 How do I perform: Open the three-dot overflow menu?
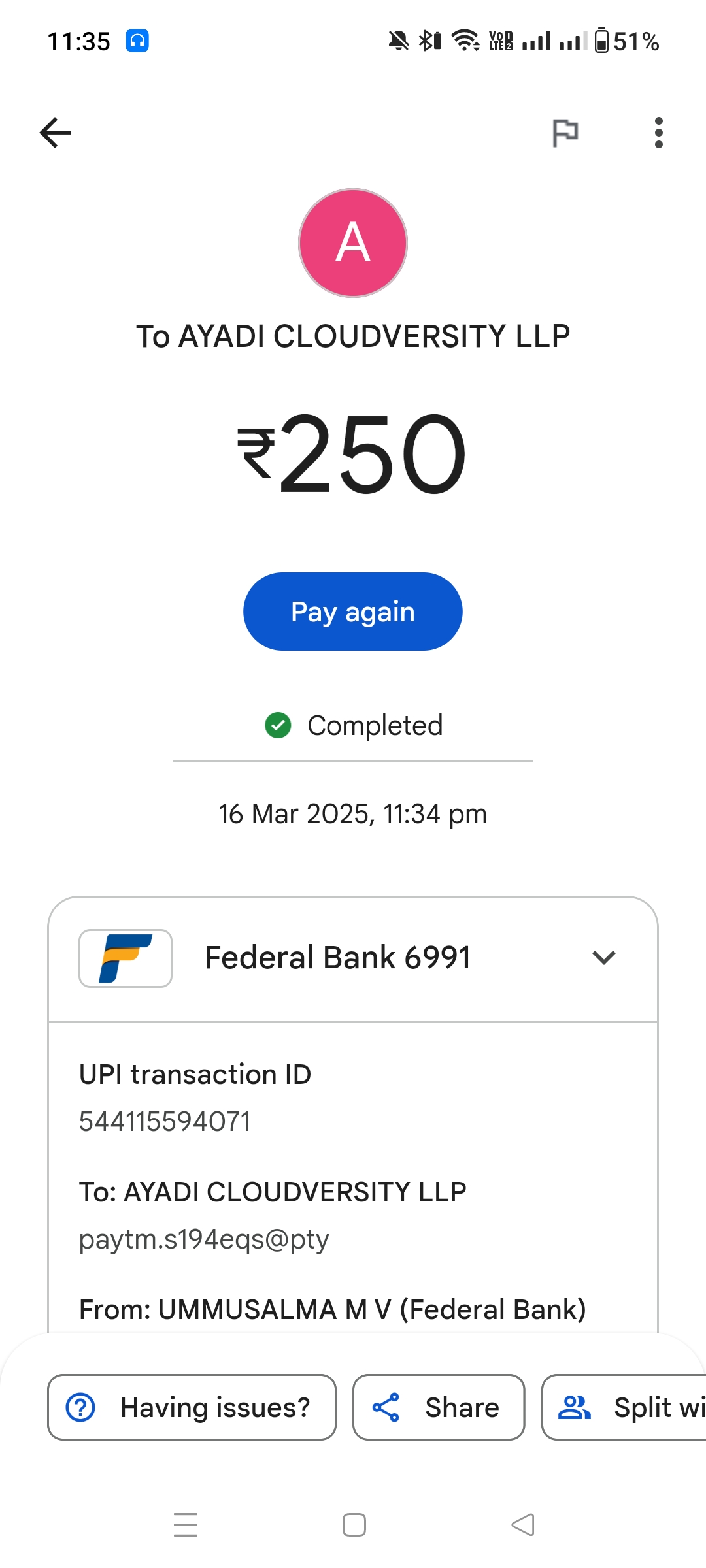[658, 133]
